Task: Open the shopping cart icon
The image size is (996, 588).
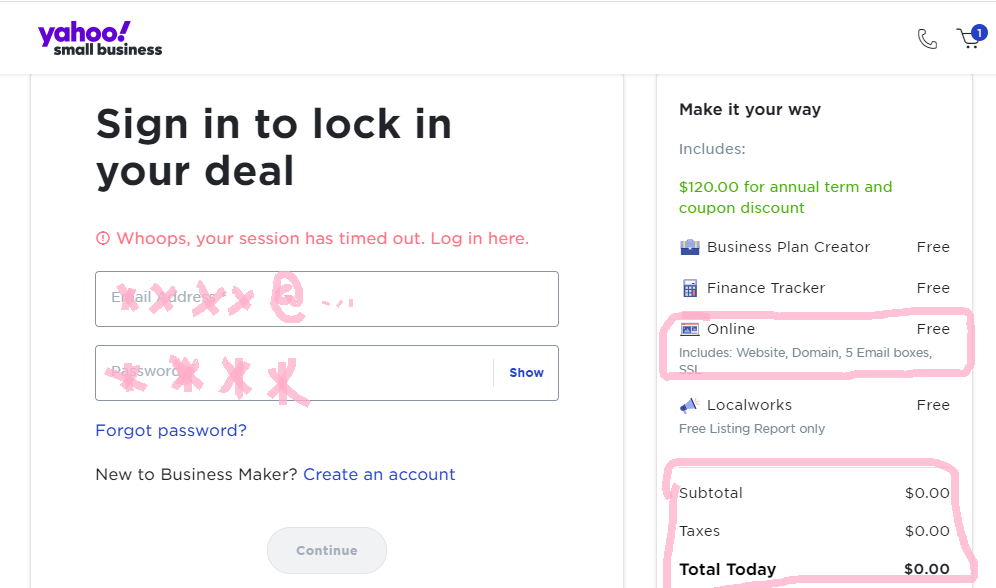Action: click(x=967, y=39)
